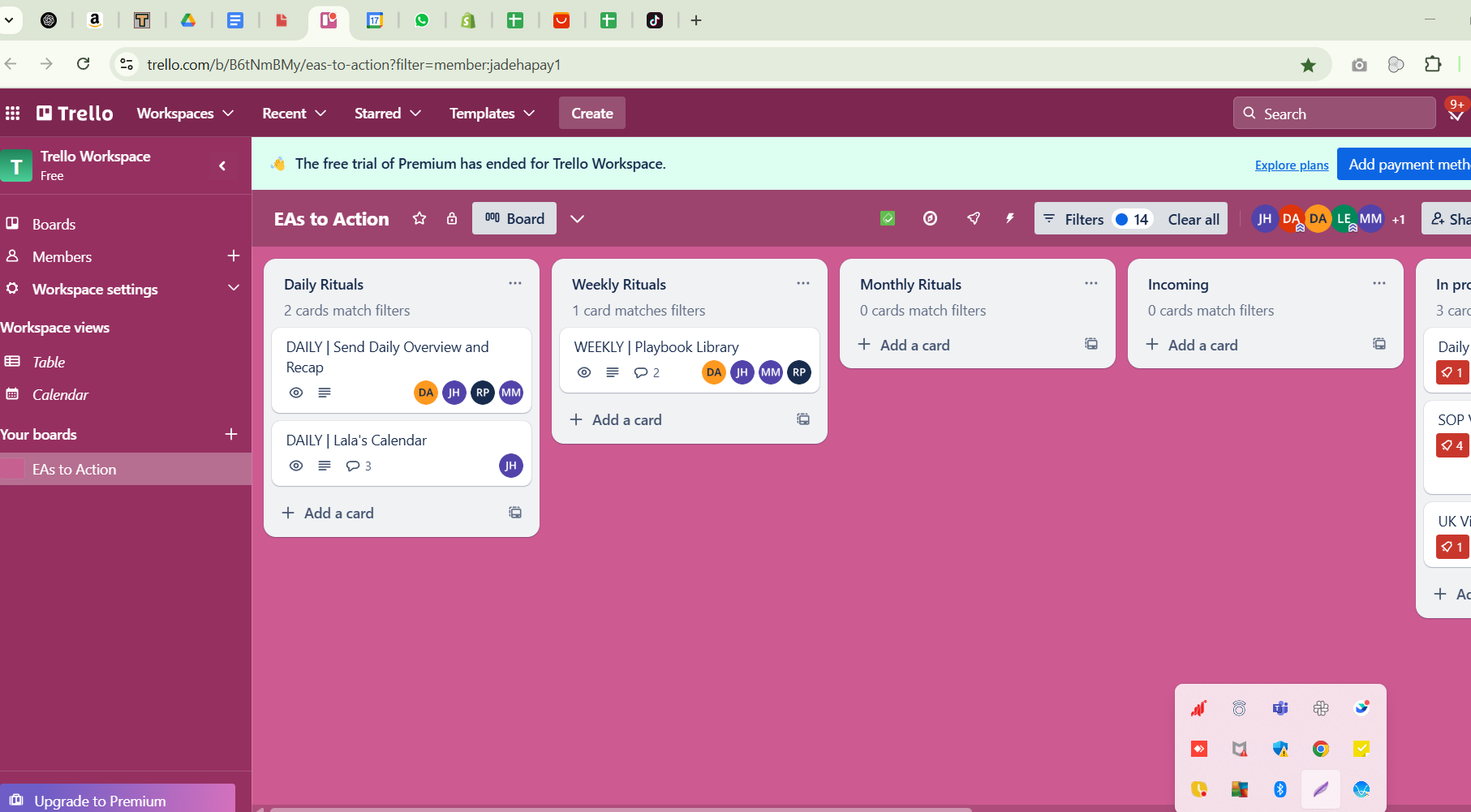The height and width of the screenshot is (812, 1471).
Task: Click watch eye icon on Playbook Library card
Action: [x=584, y=372]
